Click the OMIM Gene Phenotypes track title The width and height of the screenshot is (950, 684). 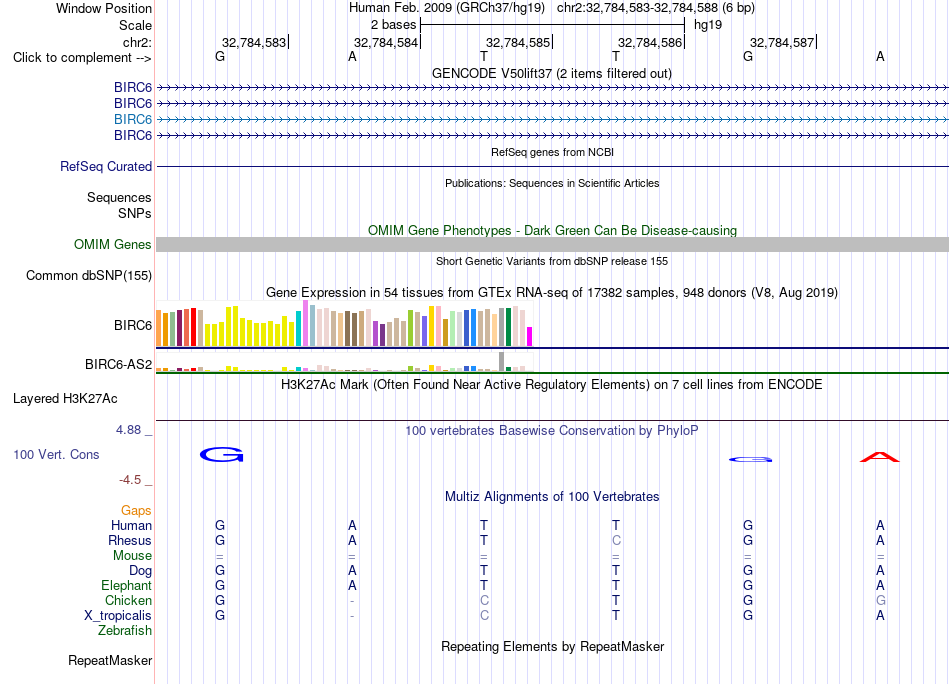tap(552, 230)
